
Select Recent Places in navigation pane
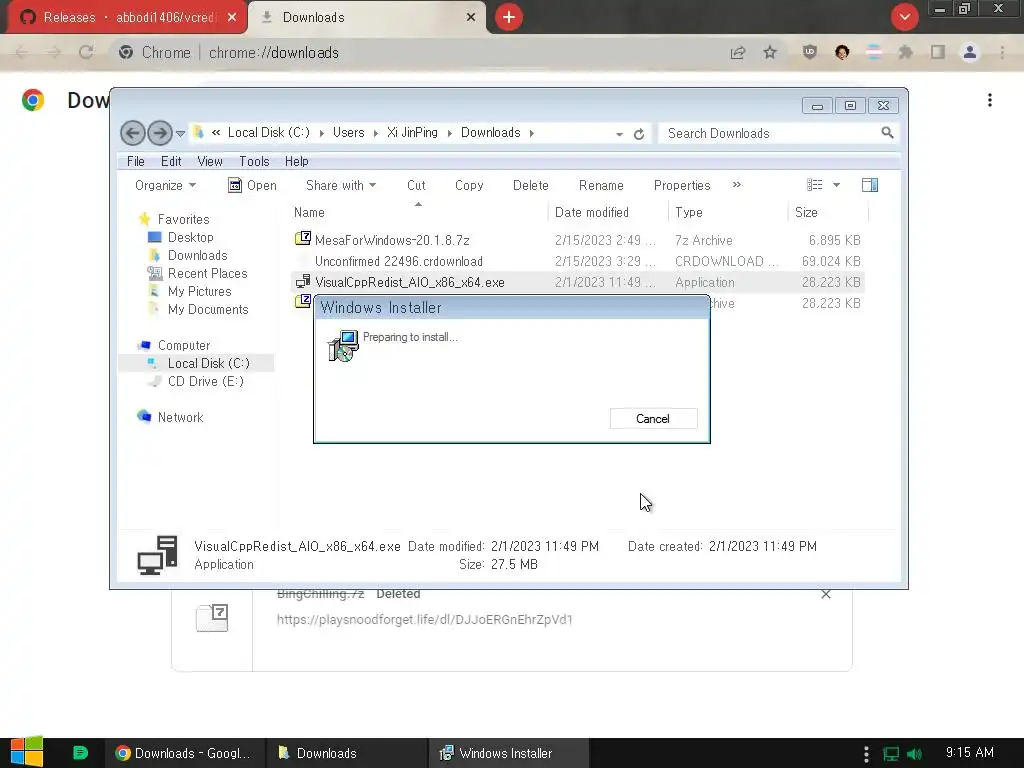point(207,273)
